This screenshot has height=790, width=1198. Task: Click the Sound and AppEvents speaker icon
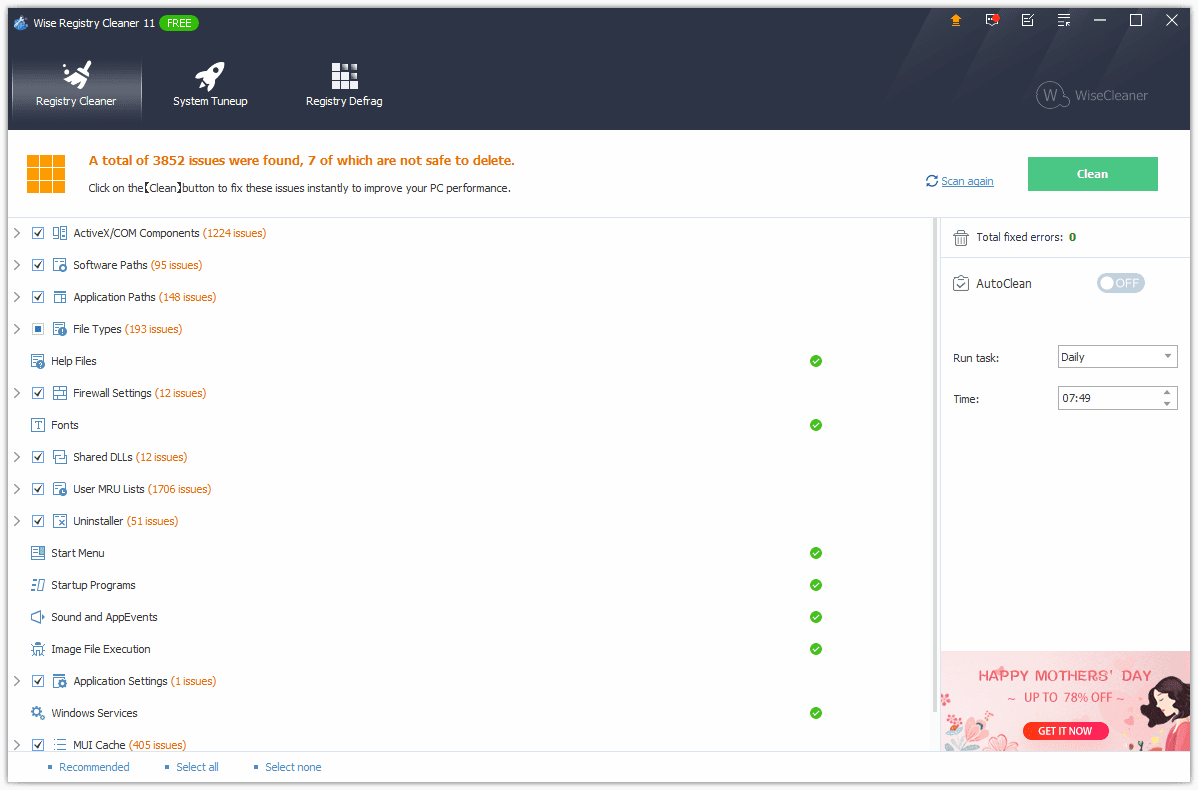pos(38,617)
